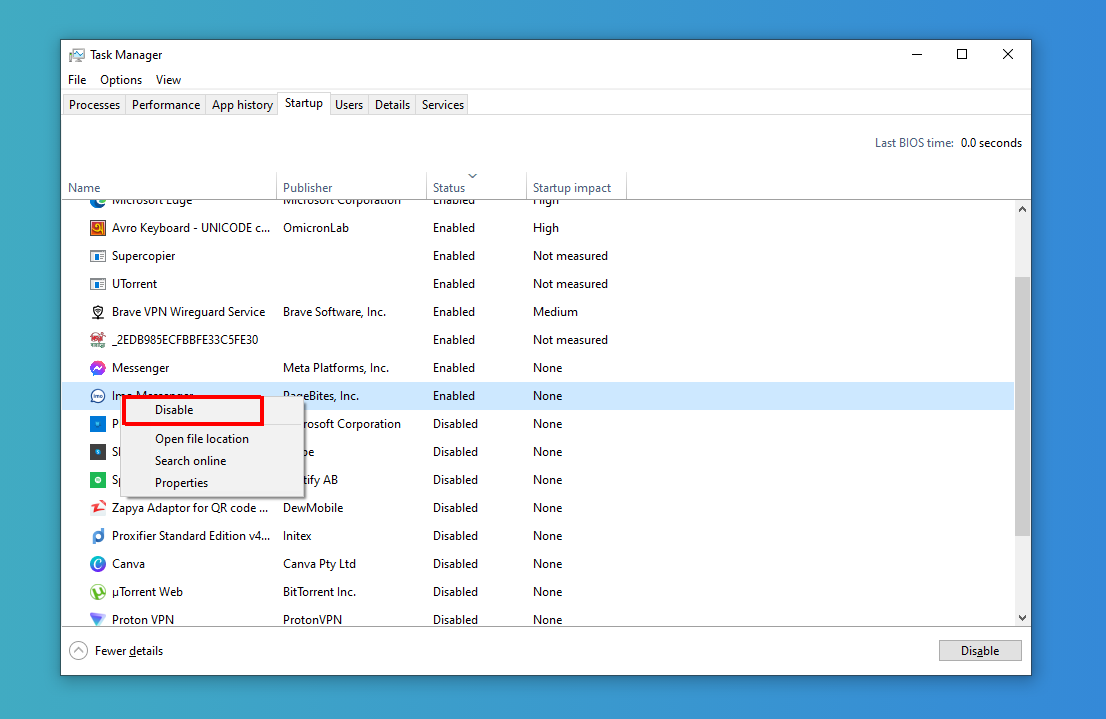Click DewMobile publisher cell
The height and width of the screenshot is (719, 1106).
coord(313,508)
